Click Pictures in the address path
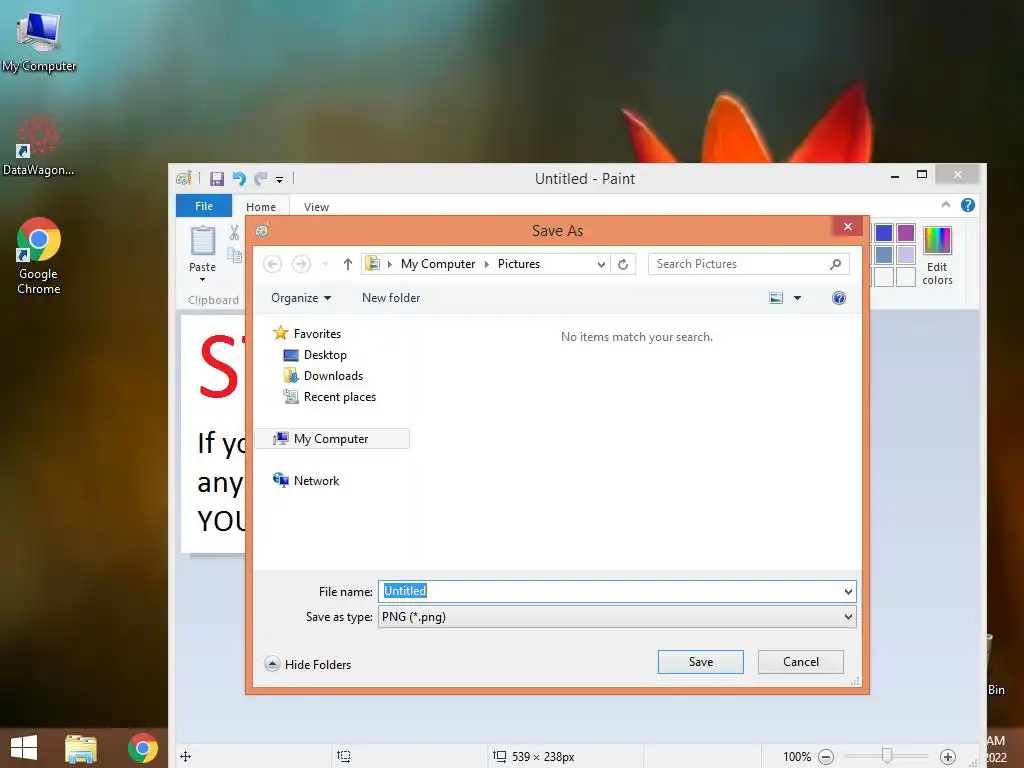The width and height of the screenshot is (1024, 768). [519, 264]
